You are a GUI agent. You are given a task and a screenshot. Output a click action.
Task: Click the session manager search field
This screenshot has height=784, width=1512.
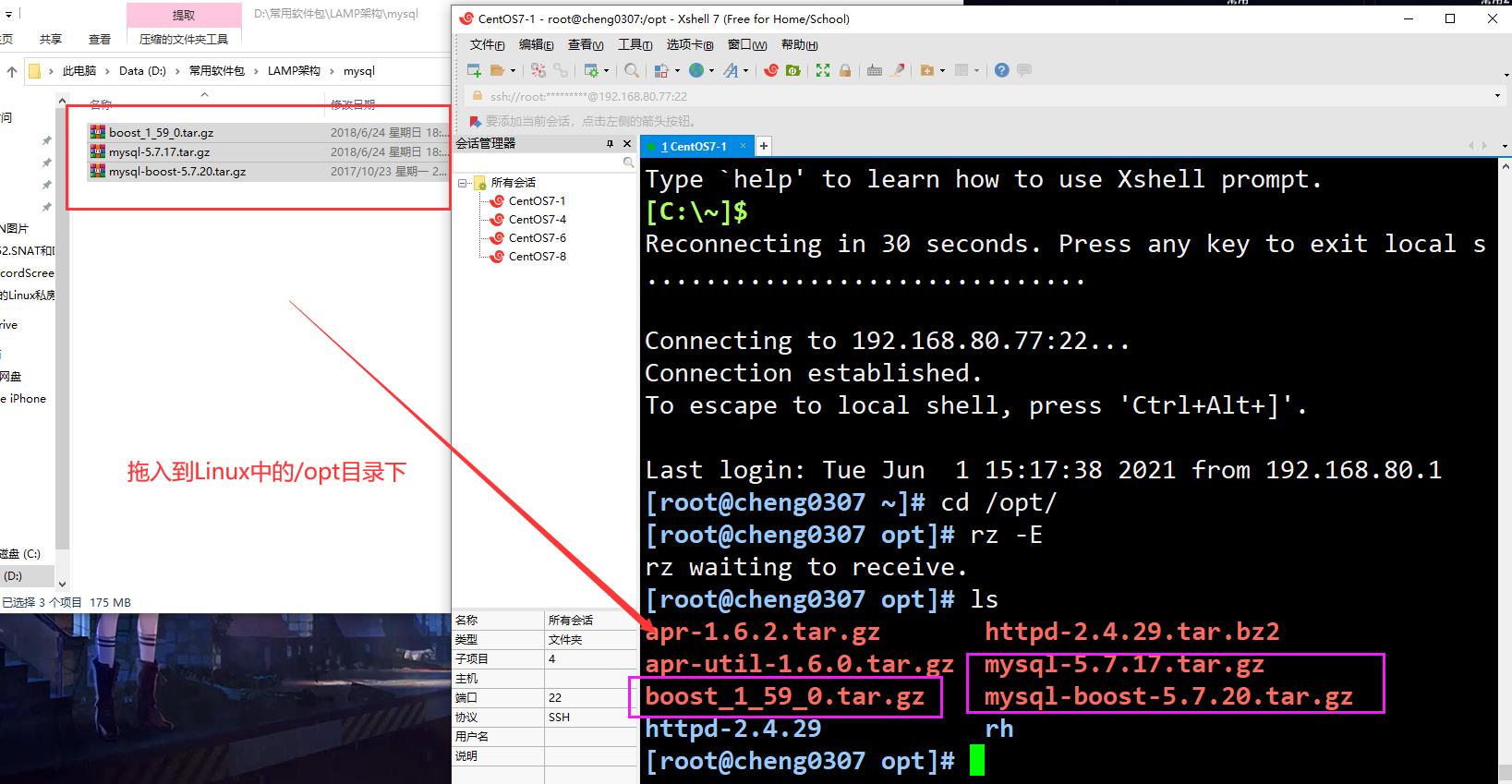pos(545,163)
